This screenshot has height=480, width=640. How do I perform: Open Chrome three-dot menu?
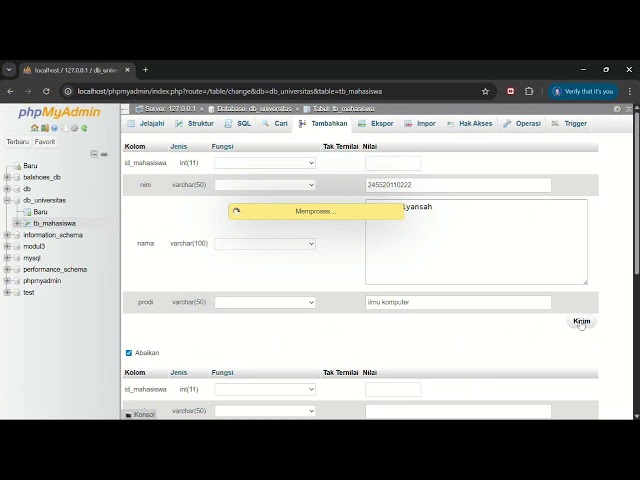(630, 91)
